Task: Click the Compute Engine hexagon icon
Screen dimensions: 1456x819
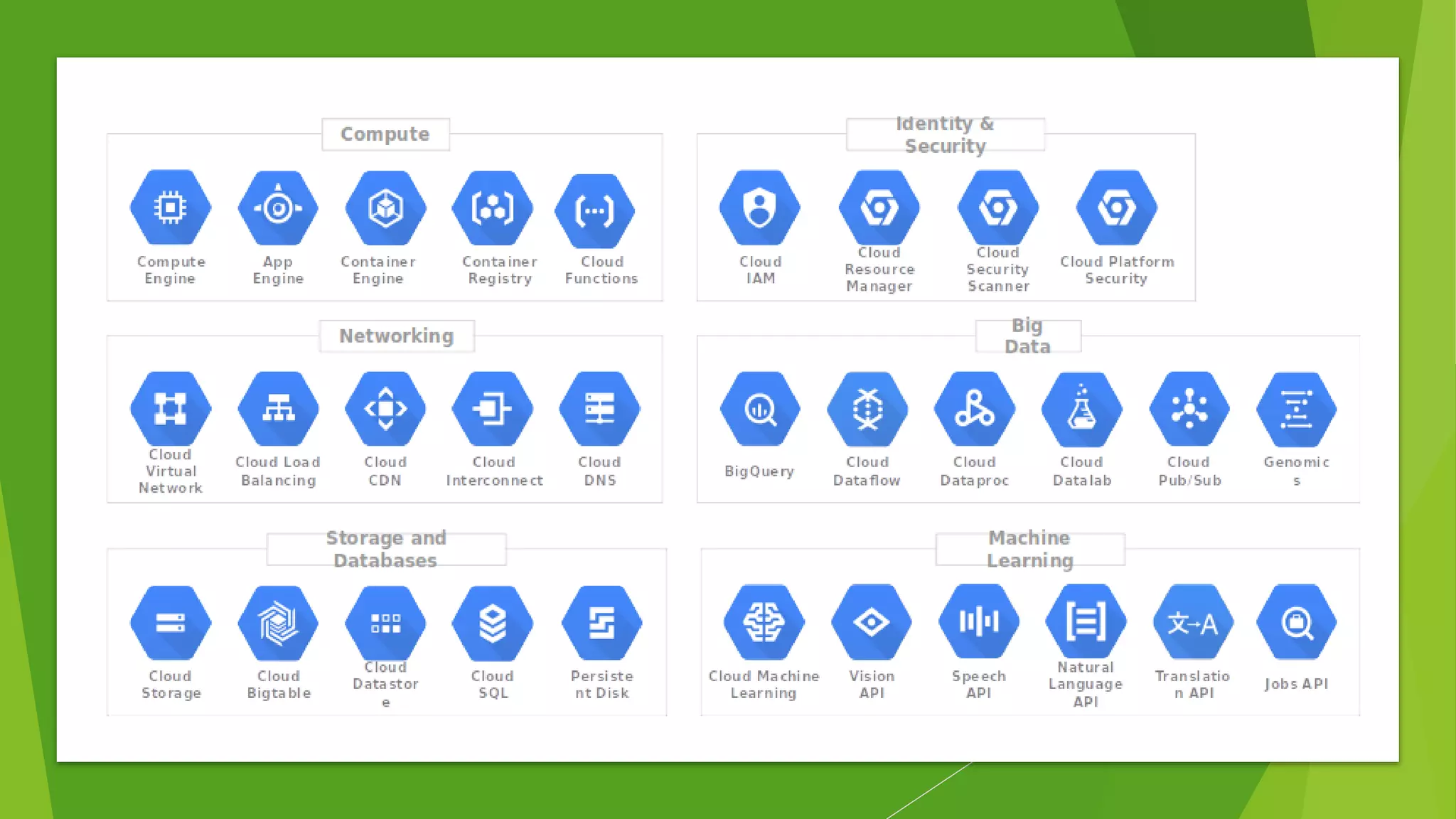Action: [171, 208]
